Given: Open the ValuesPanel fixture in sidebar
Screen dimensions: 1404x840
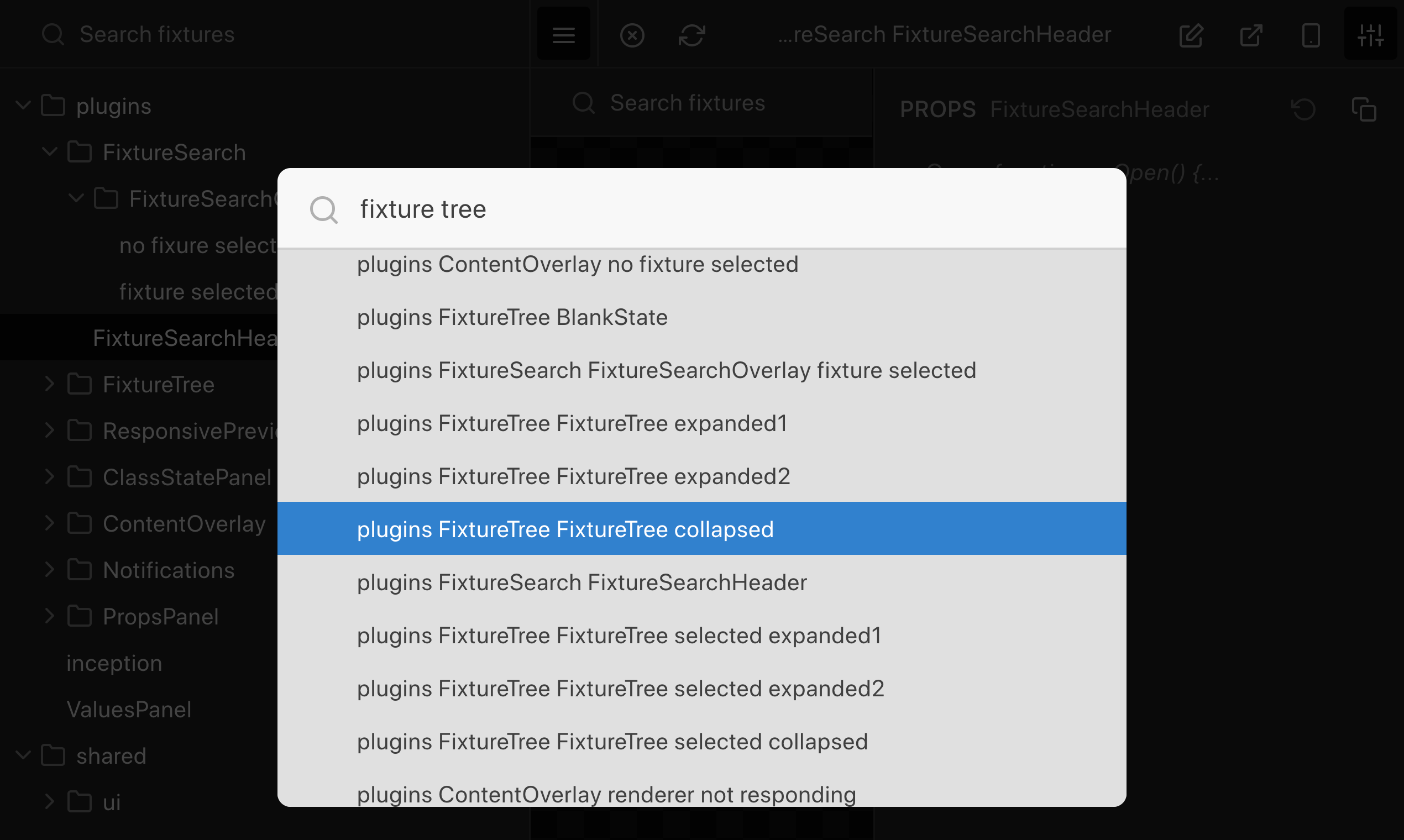Looking at the screenshot, I should pos(129,709).
